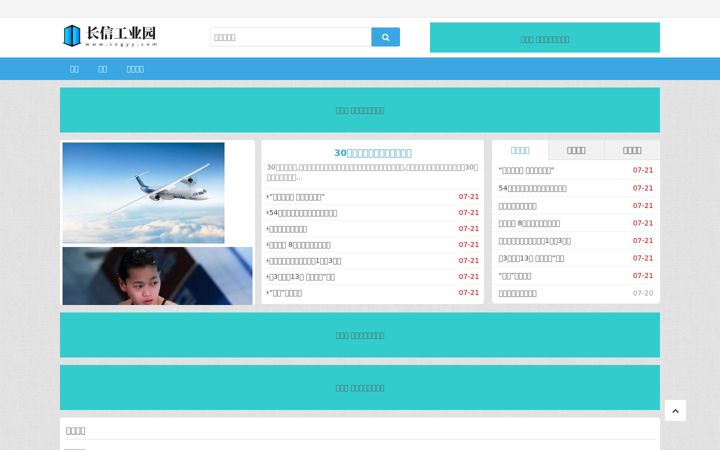720x450 pixels.
Task: Click the 长信工业园 site logo
Action: [110, 36]
